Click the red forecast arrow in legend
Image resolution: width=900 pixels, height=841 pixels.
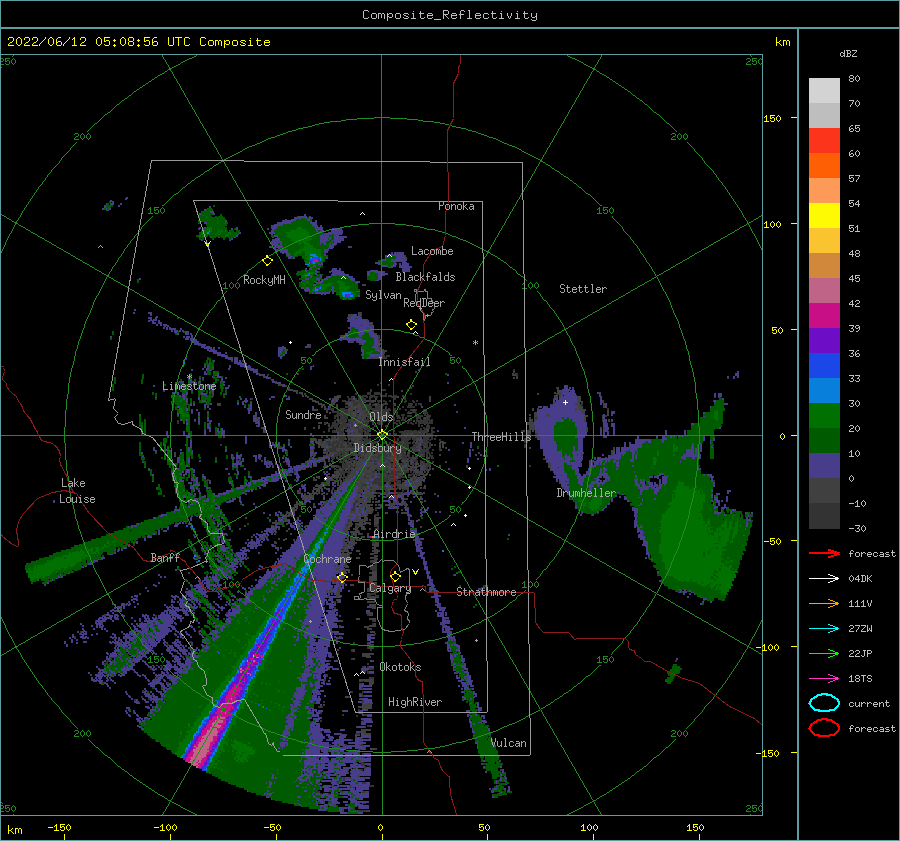[824, 553]
